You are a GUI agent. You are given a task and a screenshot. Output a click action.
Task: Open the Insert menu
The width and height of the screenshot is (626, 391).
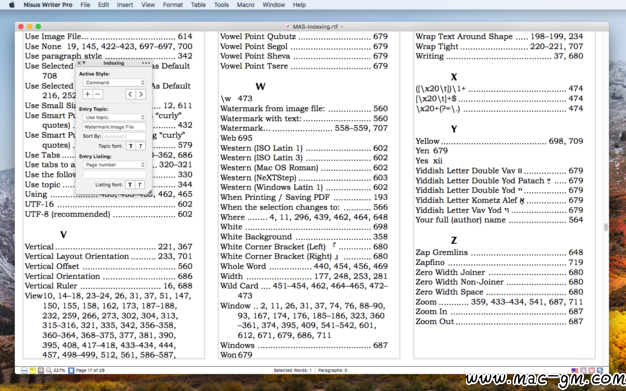125,5
